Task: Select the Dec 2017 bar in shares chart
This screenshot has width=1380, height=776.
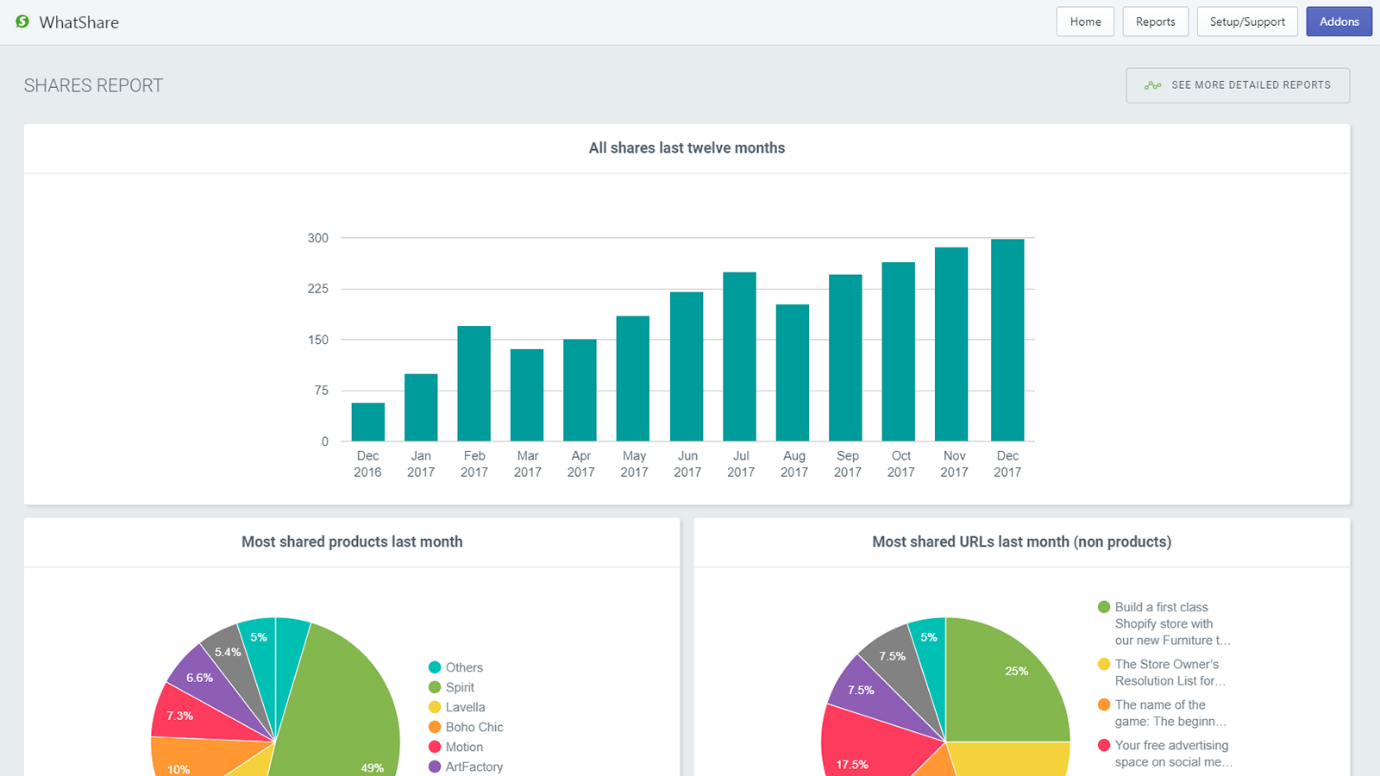Action: 1007,340
